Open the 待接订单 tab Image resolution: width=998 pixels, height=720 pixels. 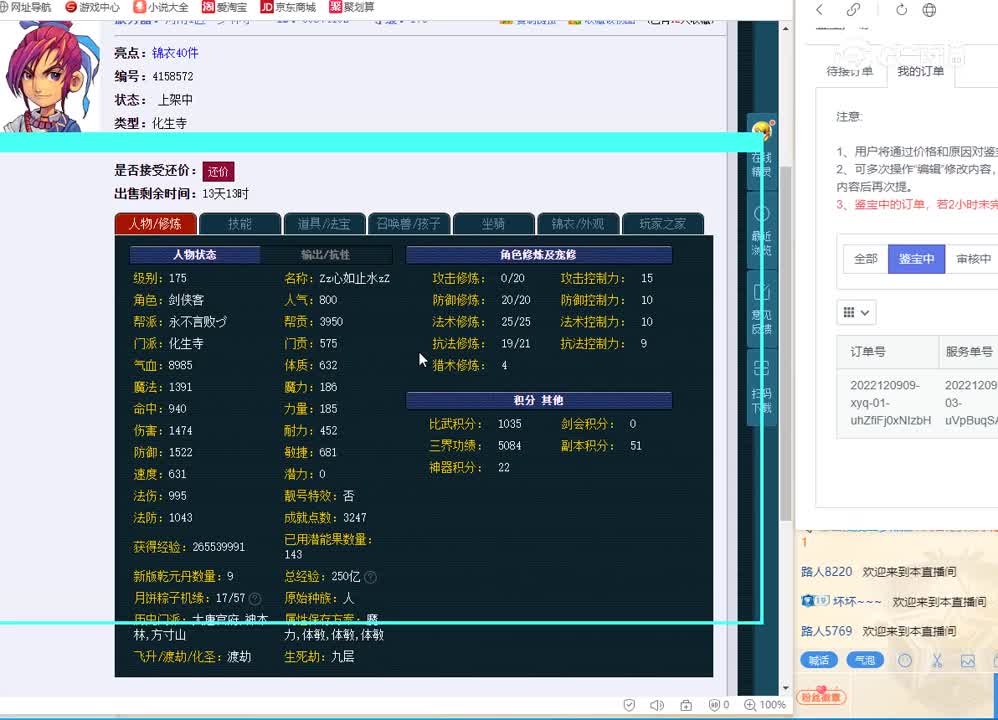[x=850, y=71]
